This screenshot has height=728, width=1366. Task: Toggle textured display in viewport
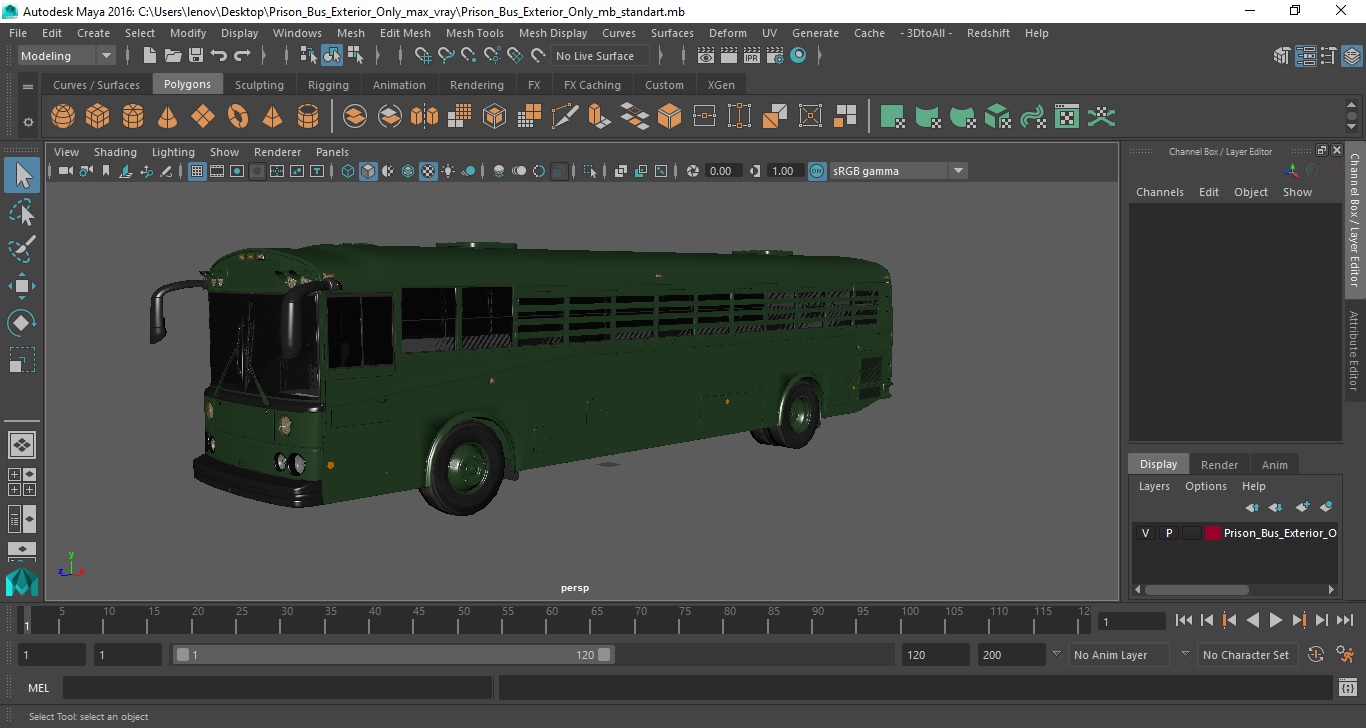click(428, 171)
